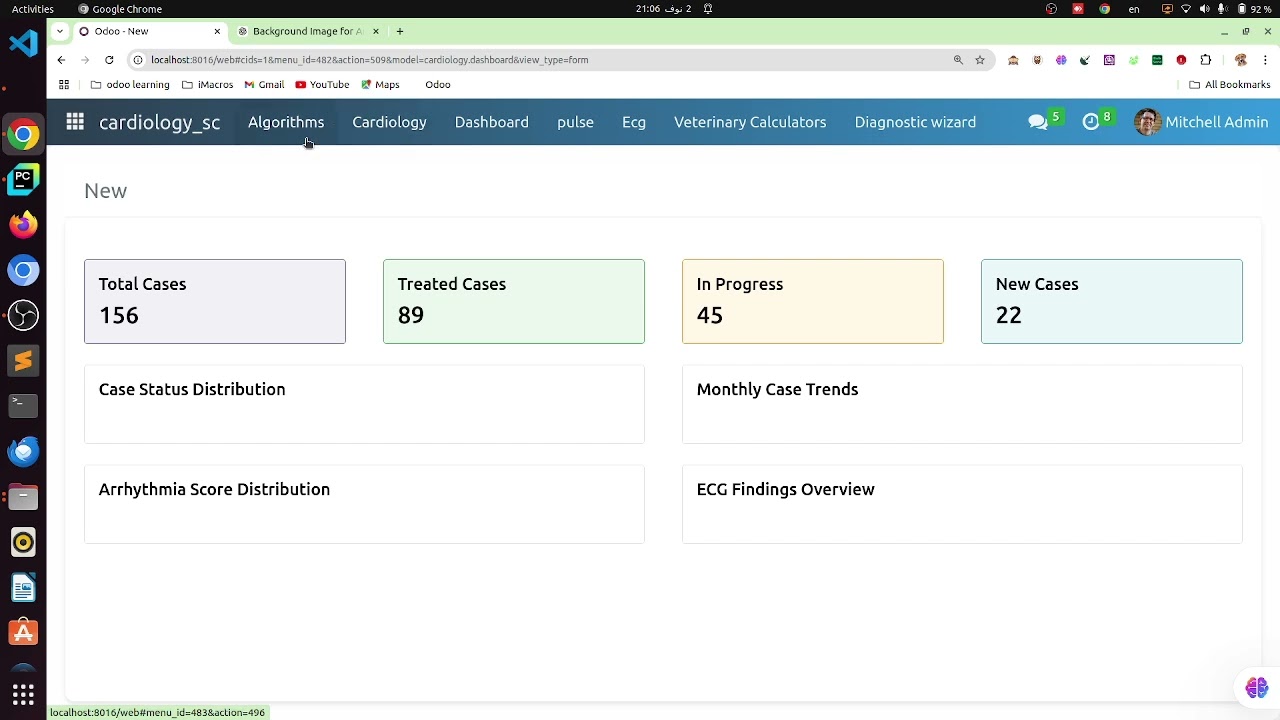Open Visual Studio Code from the dock
The image size is (1280, 720).
click(x=23, y=43)
